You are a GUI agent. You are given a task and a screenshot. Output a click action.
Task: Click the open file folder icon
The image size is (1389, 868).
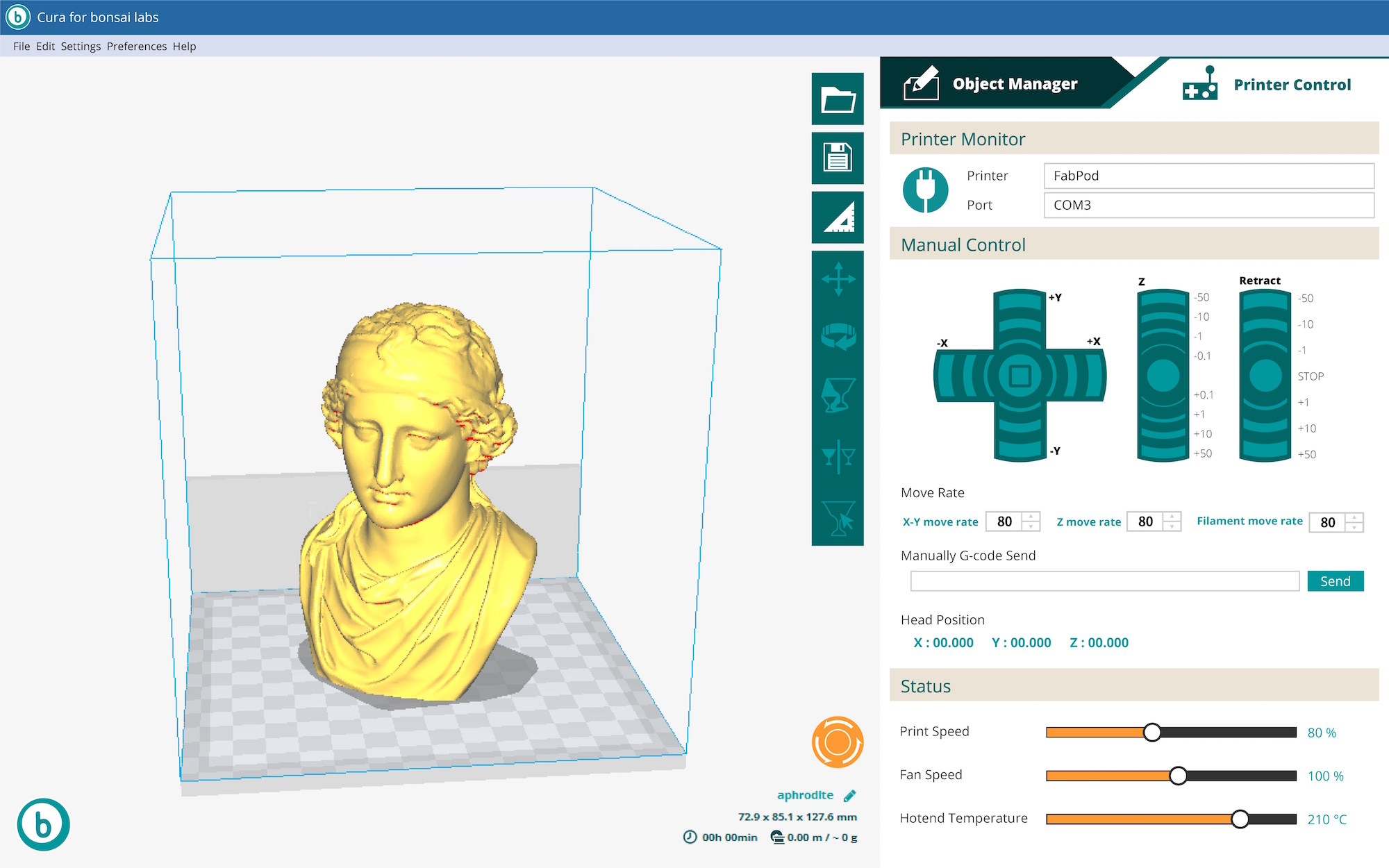coord(838,99)
